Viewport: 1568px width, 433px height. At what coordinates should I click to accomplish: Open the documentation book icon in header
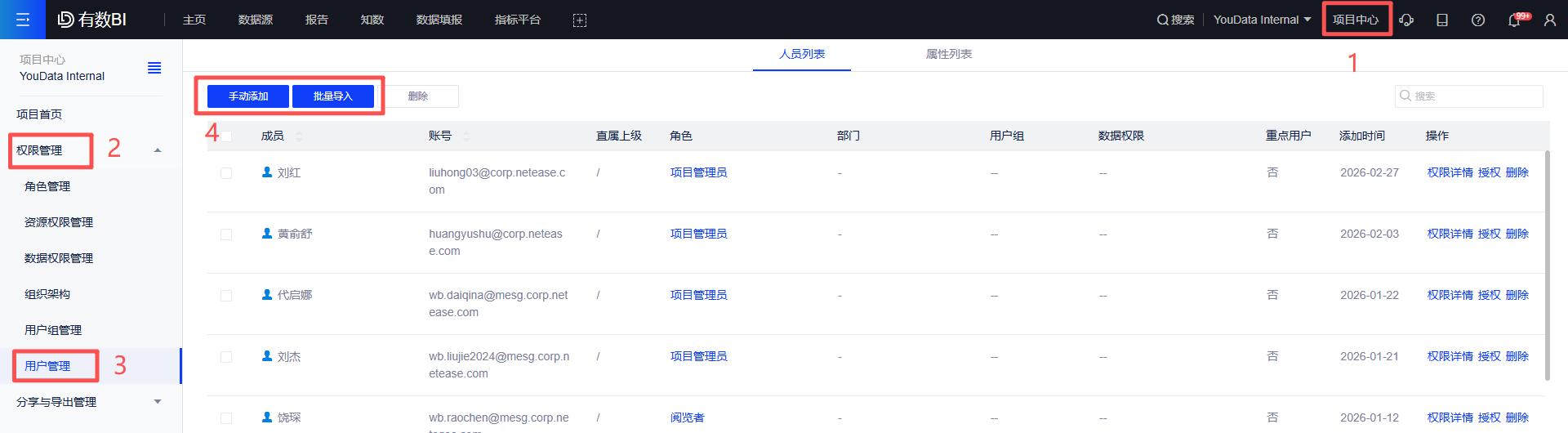pyautogui.click(x=1442, y=20)
